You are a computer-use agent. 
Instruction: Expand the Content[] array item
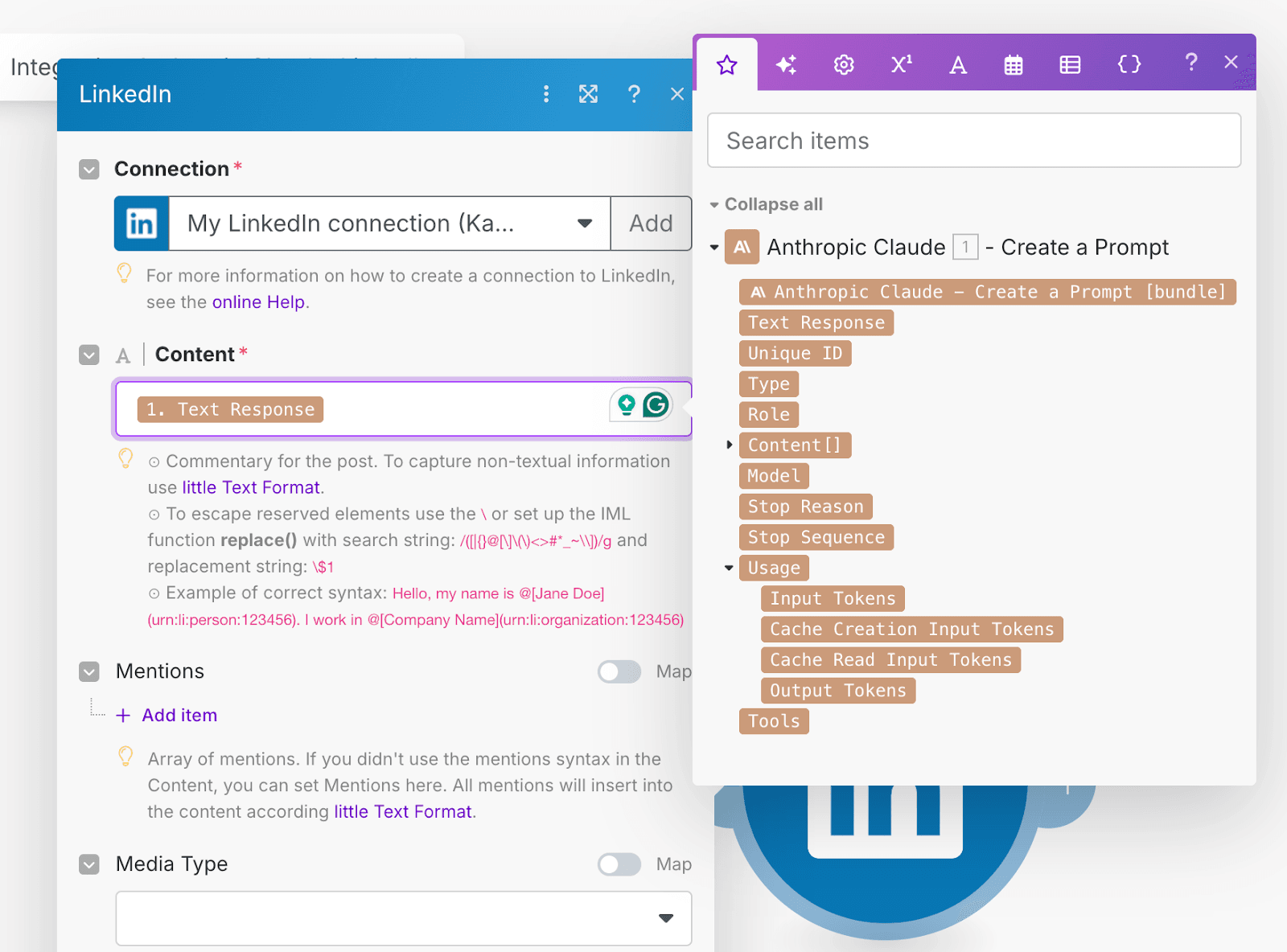coord(729,445)
